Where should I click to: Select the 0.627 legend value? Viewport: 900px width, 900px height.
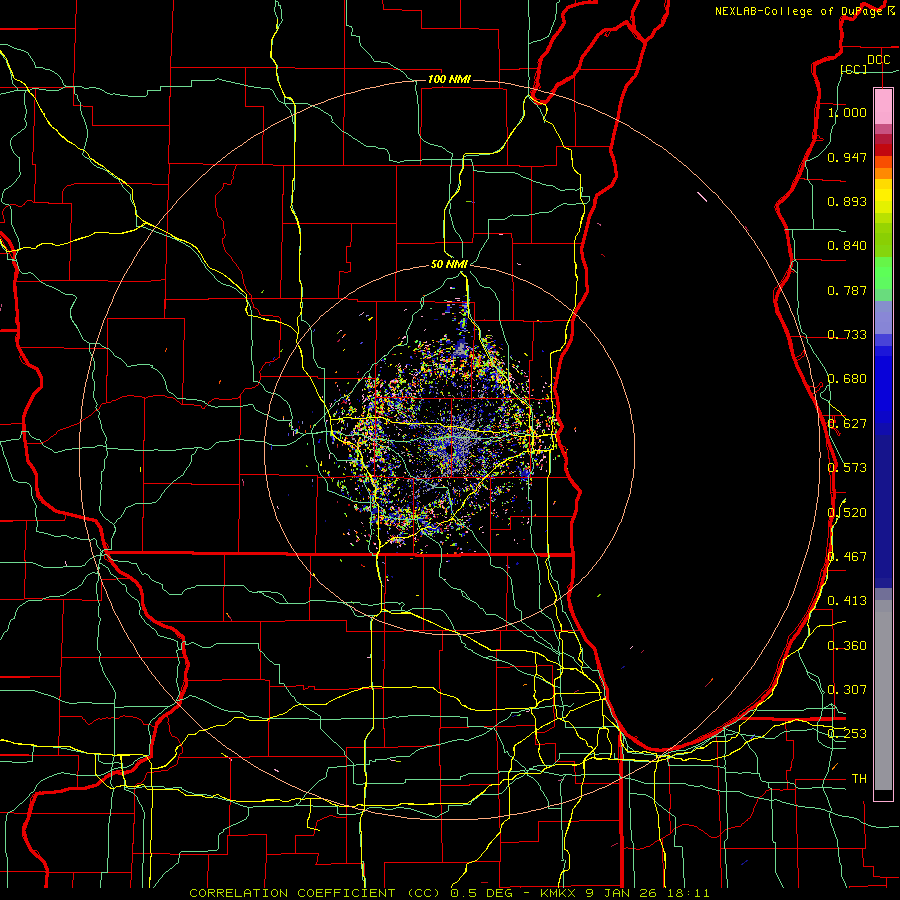coord(847,424)
